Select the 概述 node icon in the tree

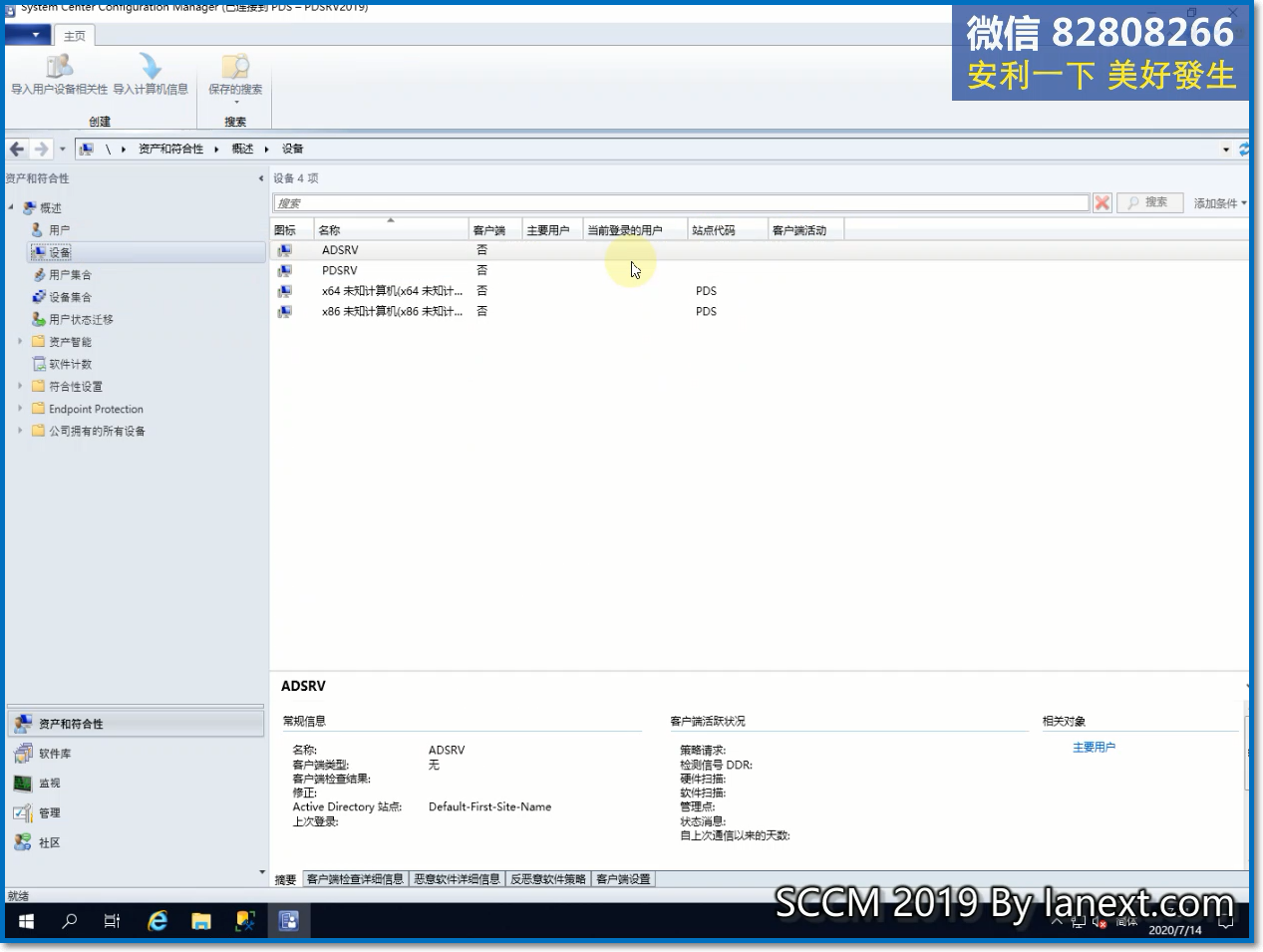coord(30,207)
